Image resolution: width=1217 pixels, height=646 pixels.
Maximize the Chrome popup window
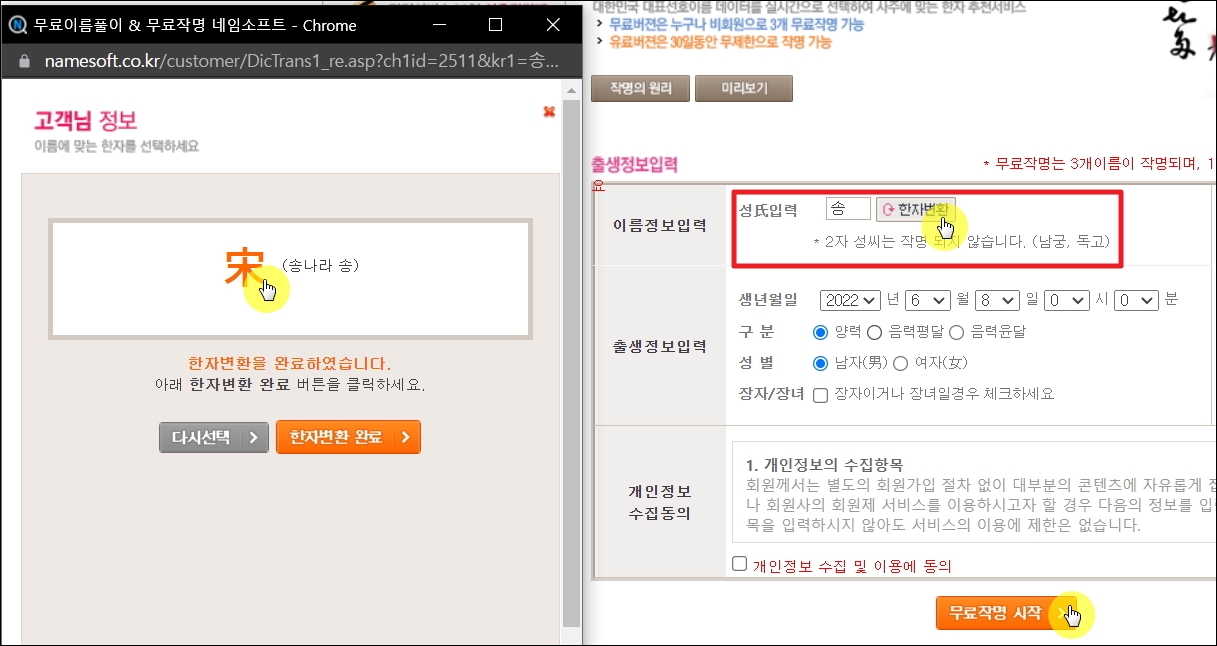(x=495, y=24)
